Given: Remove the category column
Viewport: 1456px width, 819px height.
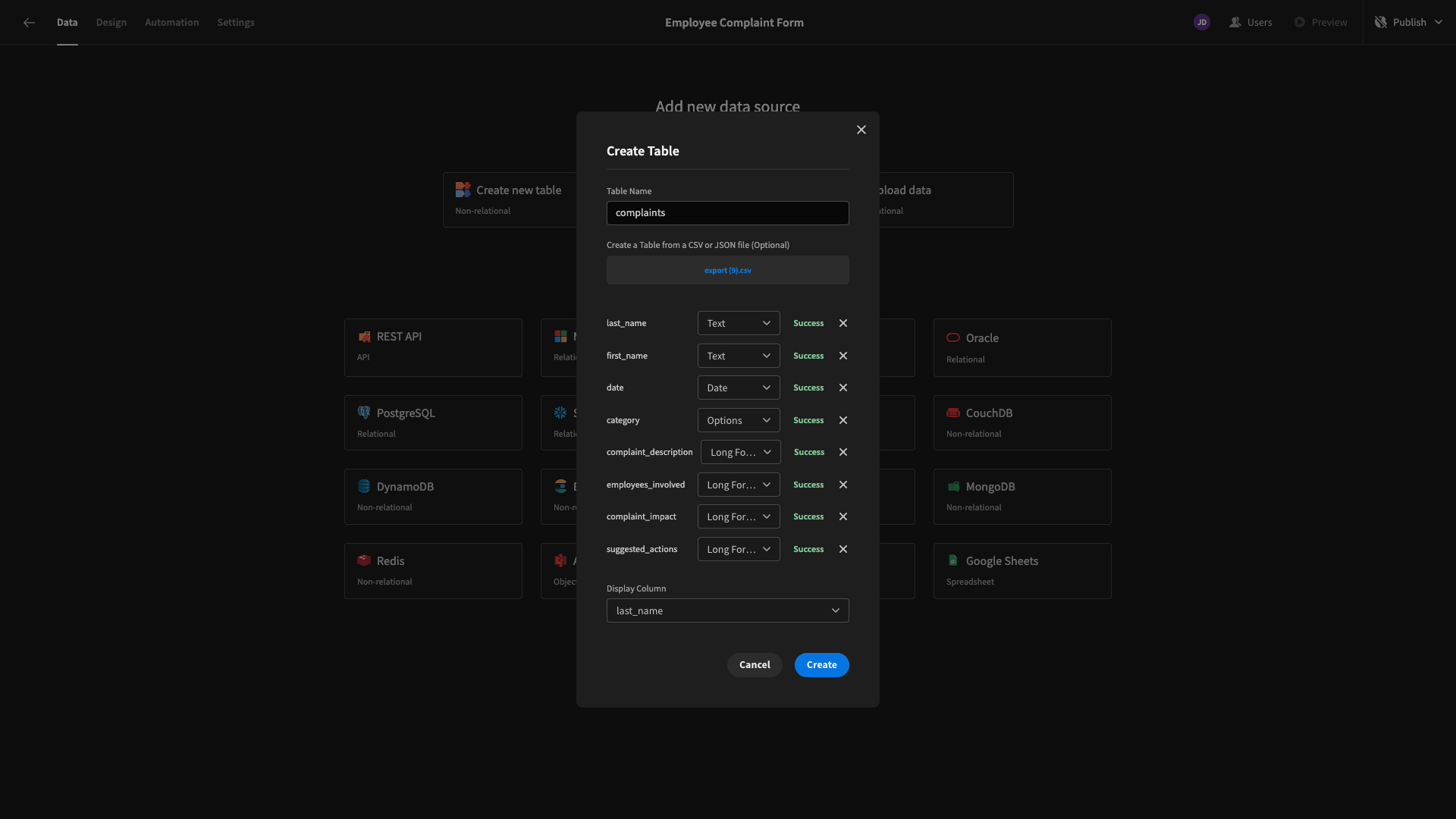Looking at the screenshot, I should pos(843,420).
